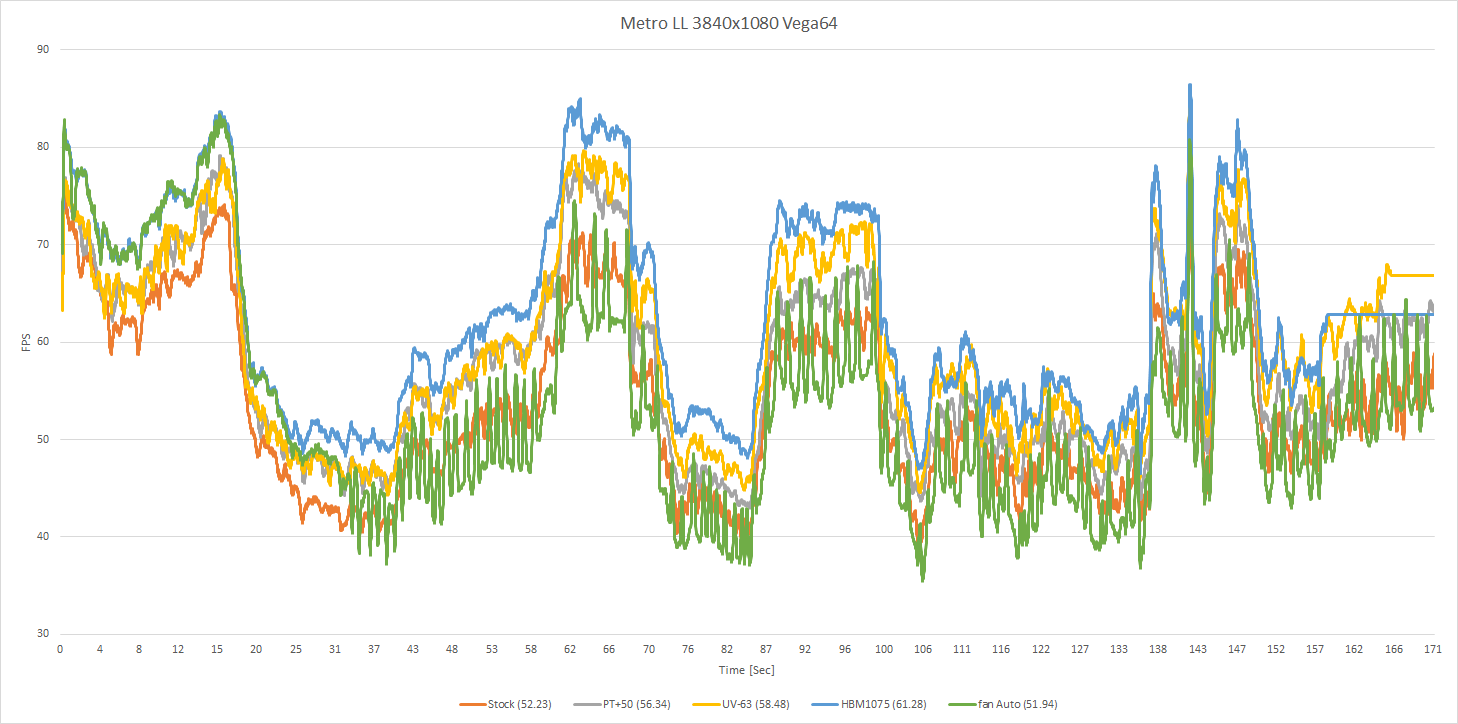Click the 70 label on the FPS axis
This screenshot has width=1458, height=724.
point(44,244)
